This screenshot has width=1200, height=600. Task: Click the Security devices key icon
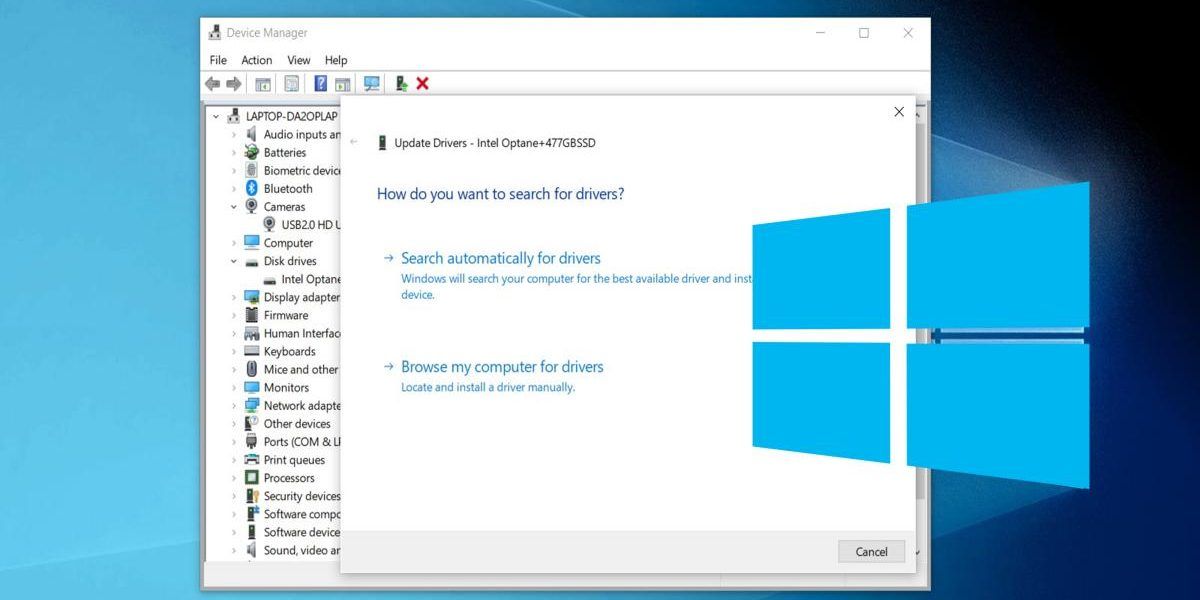click(252, 496)
